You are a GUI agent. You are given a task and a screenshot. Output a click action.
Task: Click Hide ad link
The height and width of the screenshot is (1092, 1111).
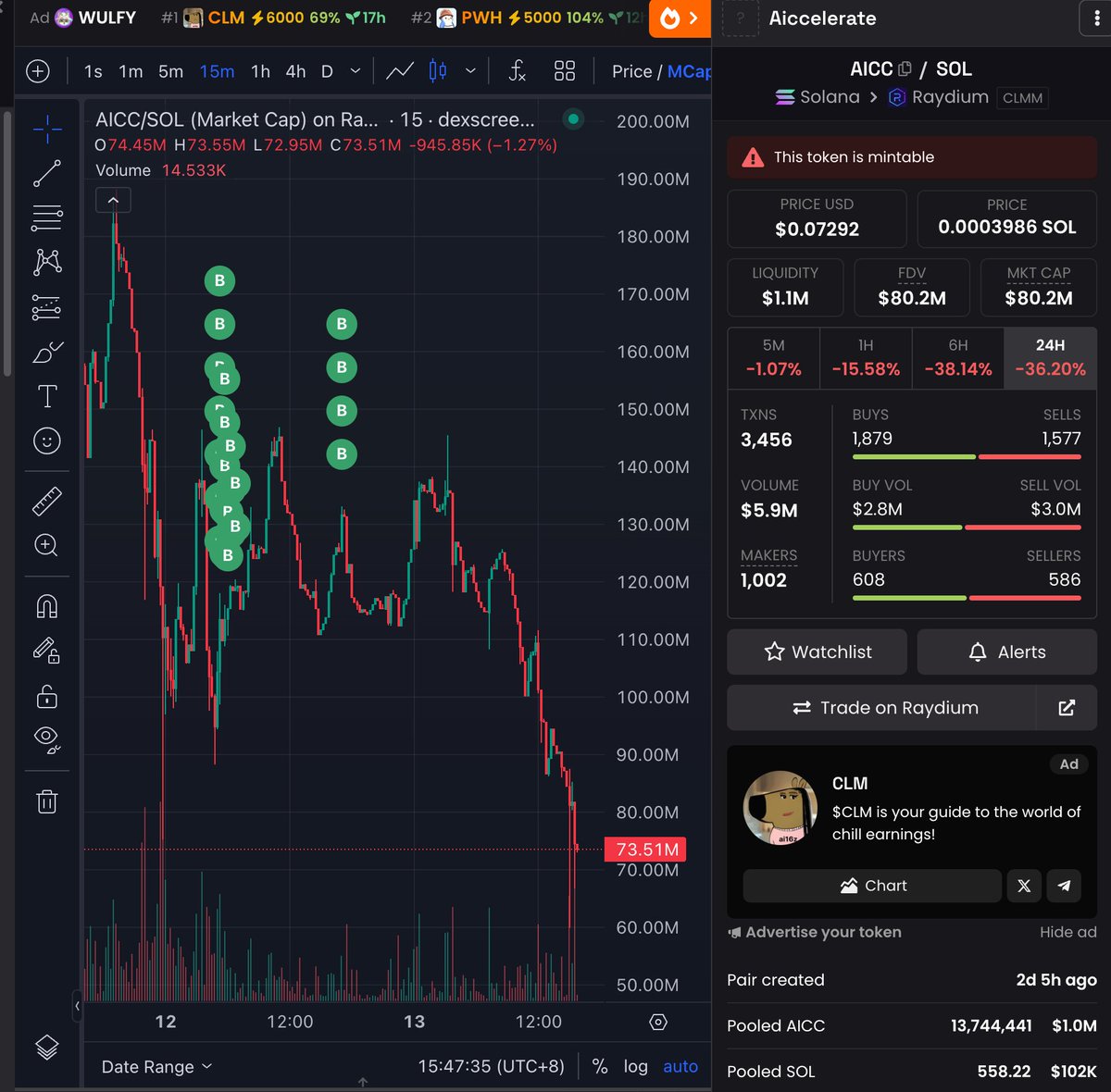[x=1067, y=932]
